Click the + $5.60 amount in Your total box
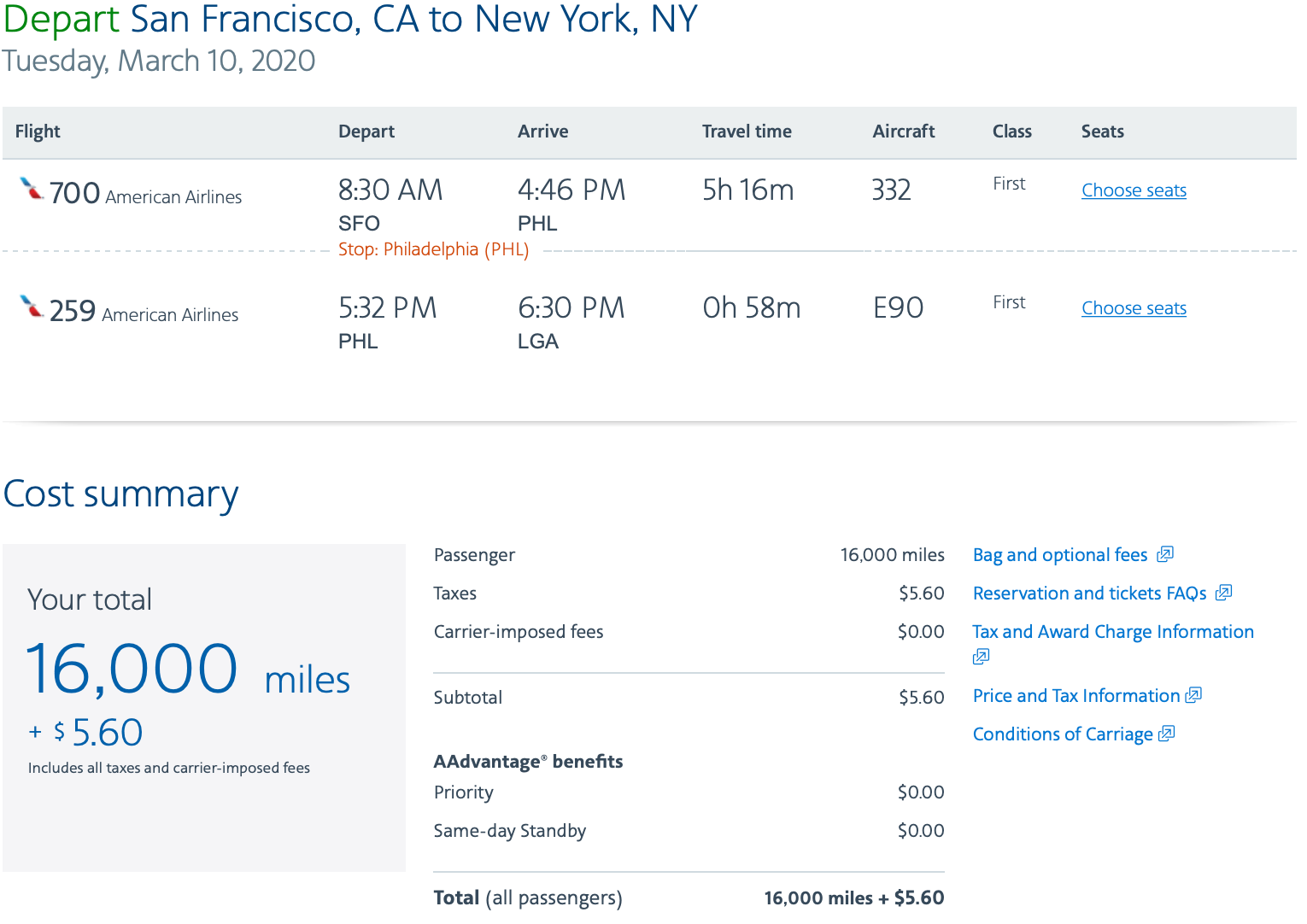Viewport: 1307px width, 924px height. (x=85, y=733)
